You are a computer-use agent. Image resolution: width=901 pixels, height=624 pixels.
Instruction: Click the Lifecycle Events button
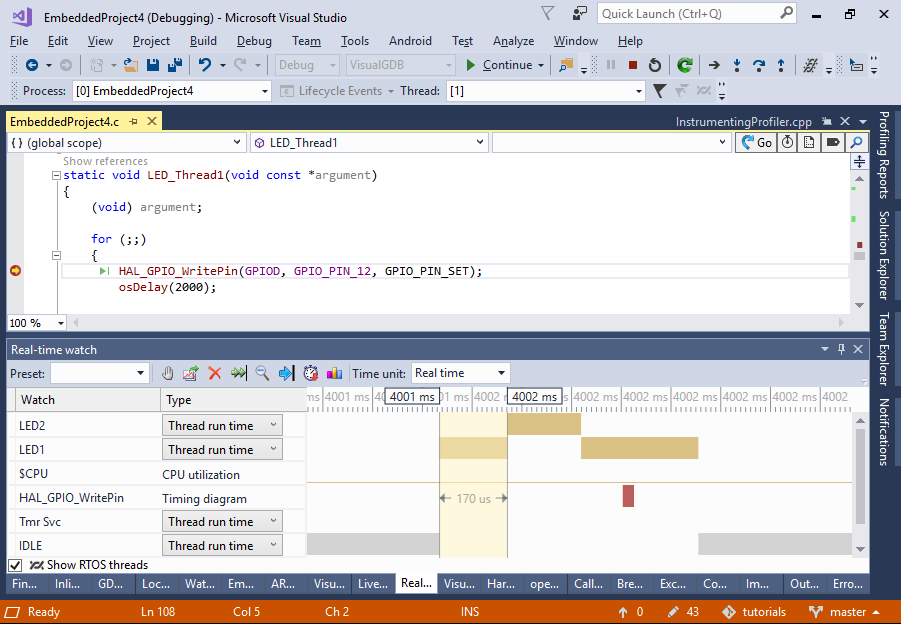tap(336, 91)
